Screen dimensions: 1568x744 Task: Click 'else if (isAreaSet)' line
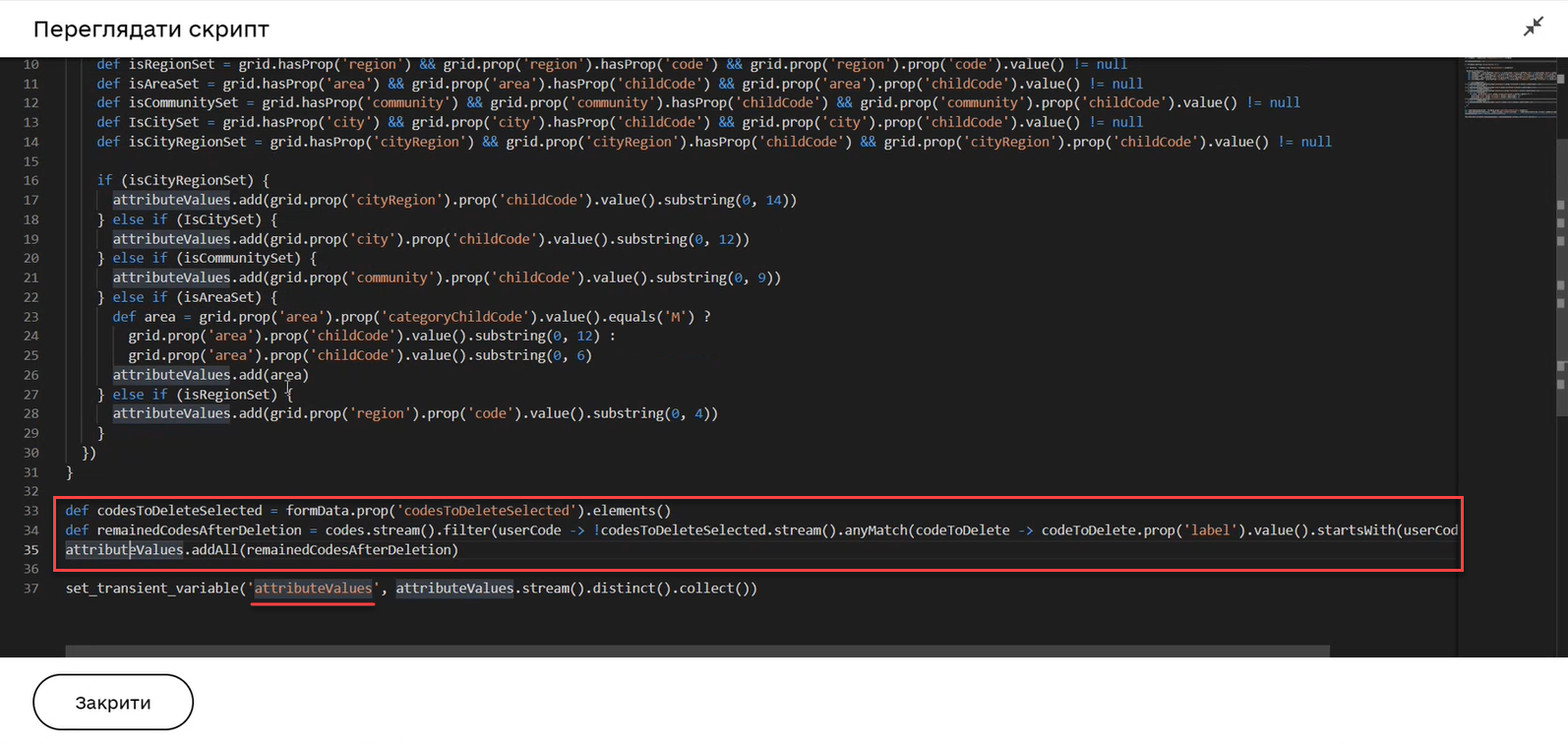pyautogui.click(x=187, y=297)
